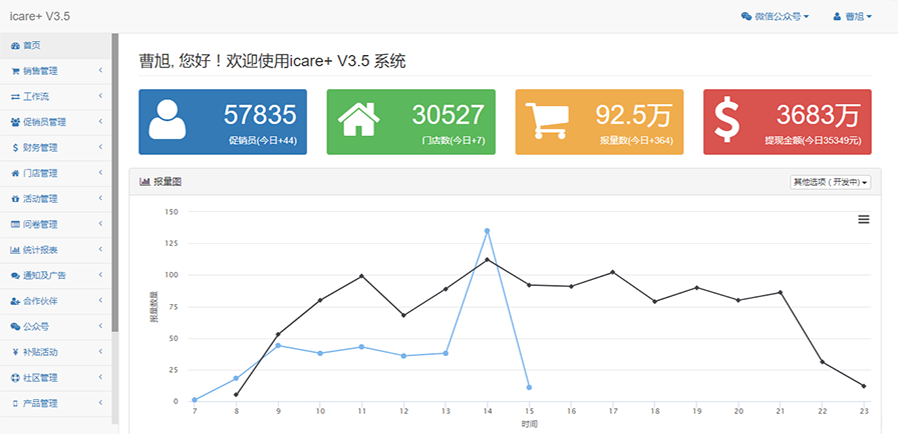Click the 时间 x-axis label
The image size is (898, 434).
click(529, 424)
